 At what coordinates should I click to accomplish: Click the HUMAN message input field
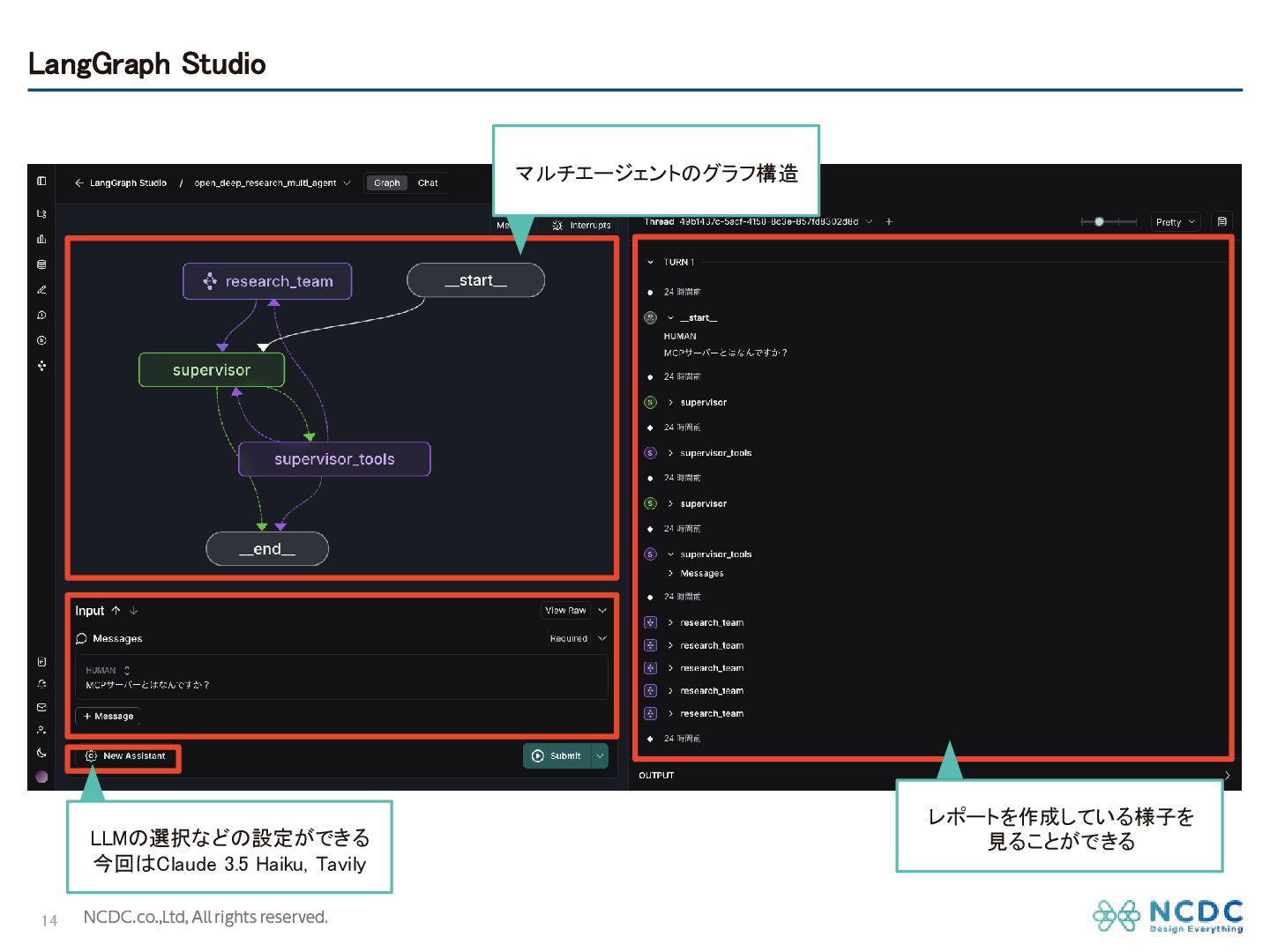point(342,678)
